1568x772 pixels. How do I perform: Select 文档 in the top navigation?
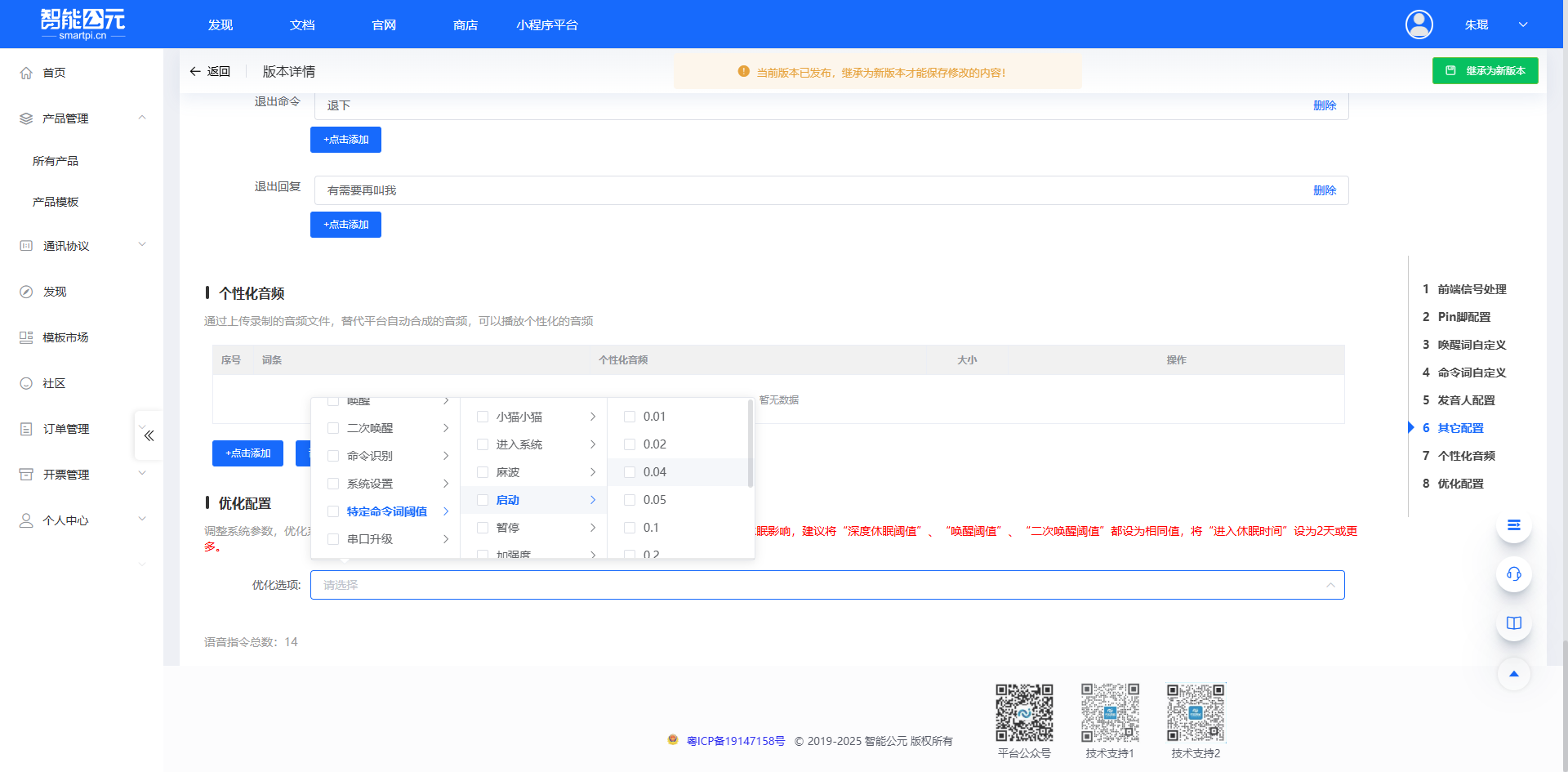[301, 25]
